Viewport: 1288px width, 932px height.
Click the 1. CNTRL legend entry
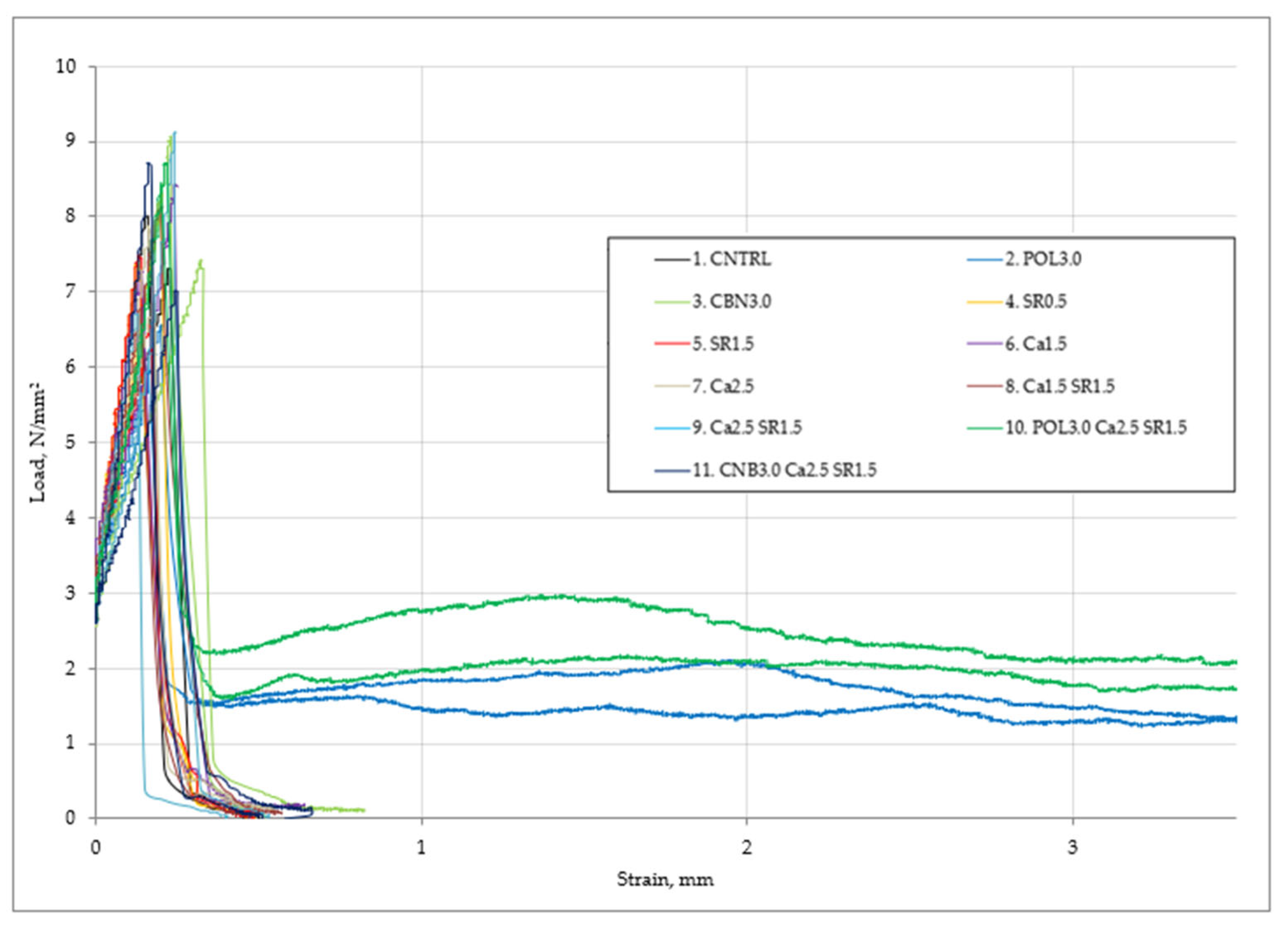tap(732, 260)
